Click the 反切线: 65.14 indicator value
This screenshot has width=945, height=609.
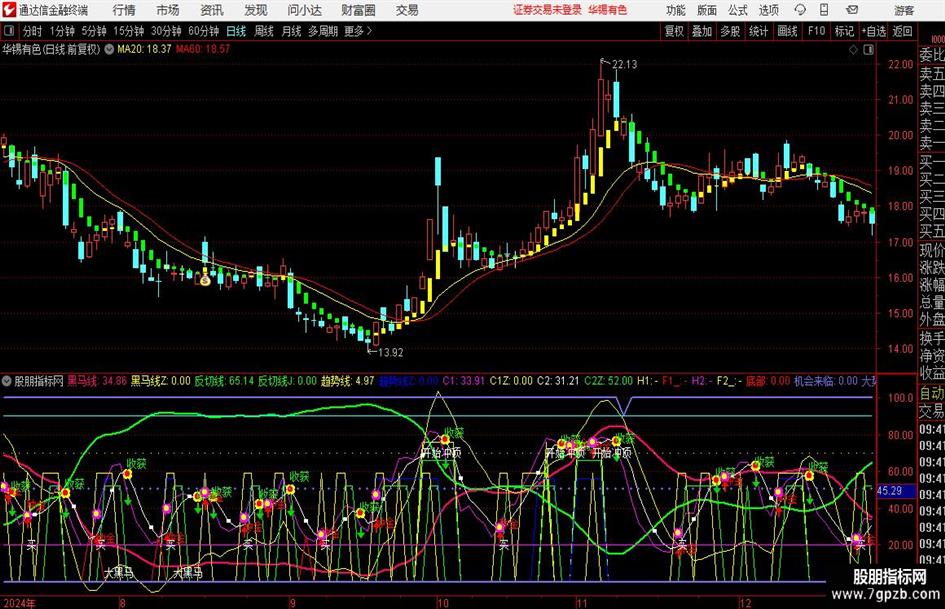224,381
